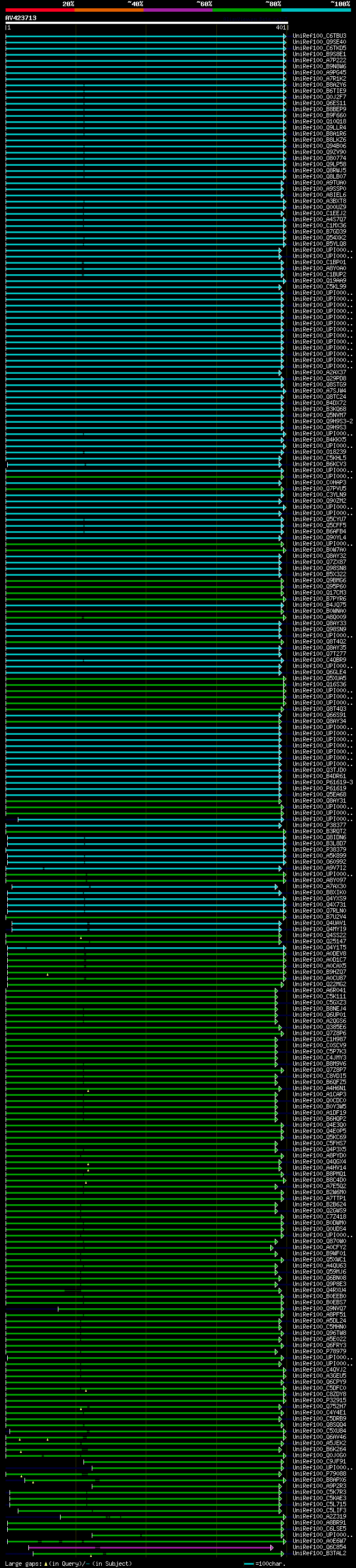Image resolution: width=356 pixels, height=1568 pixels.
Task: Select the white query ruler bar
Action: coord(147,23)
